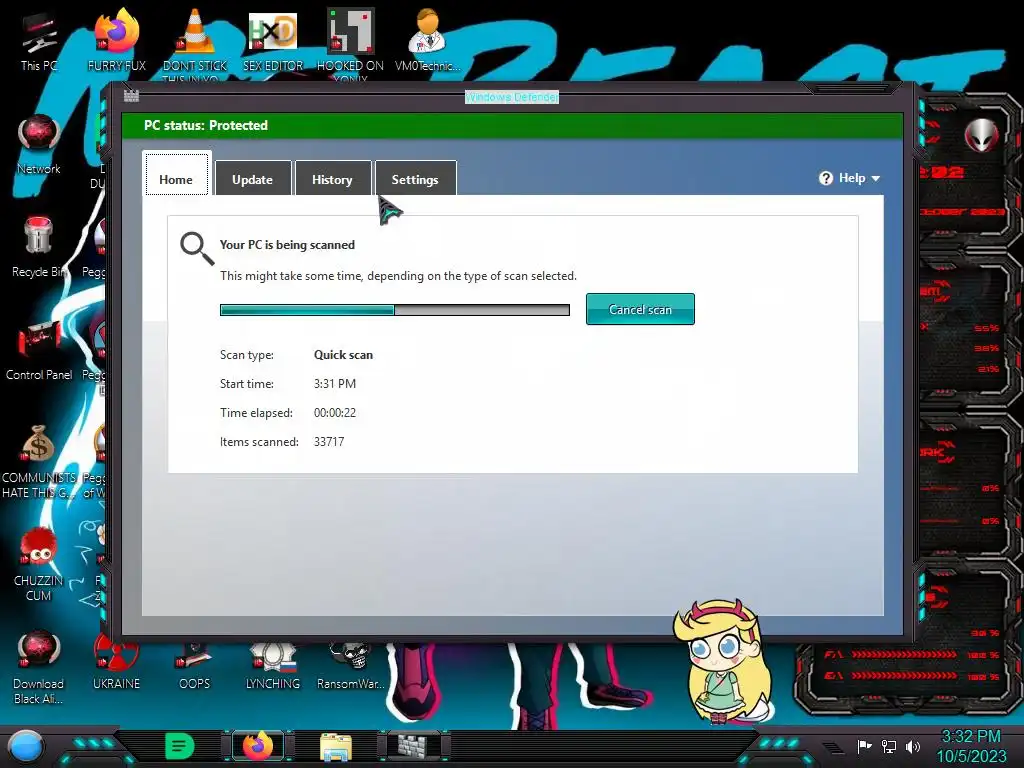The width and height of the screenshot is (1024, 768).
Task: Click the Your PC is being scanned heading
Action: pyautogui.click(x=287, y=245)
